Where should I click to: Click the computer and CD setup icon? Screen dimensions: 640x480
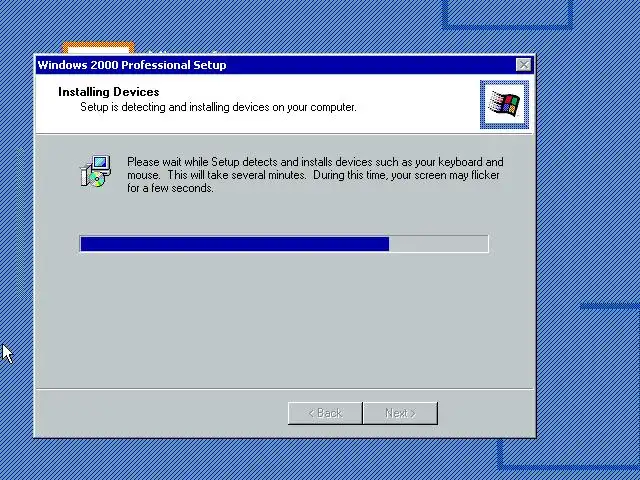[x=96, y=171]
